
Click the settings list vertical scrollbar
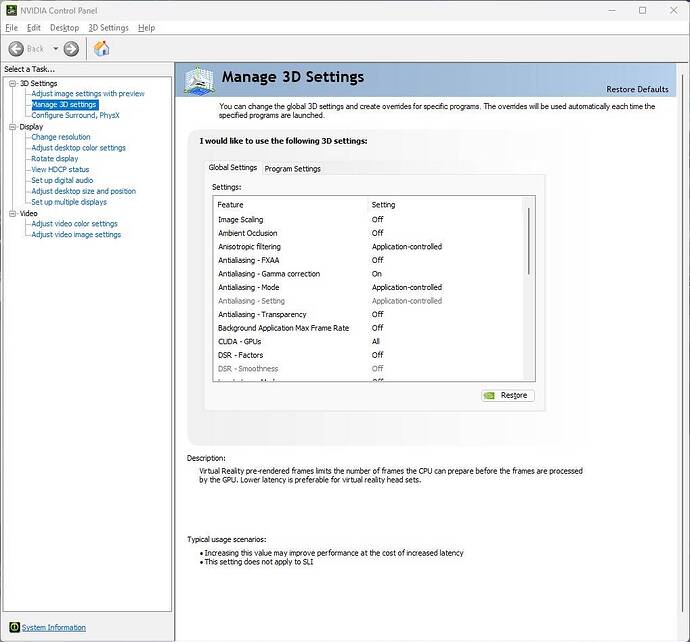528,290
